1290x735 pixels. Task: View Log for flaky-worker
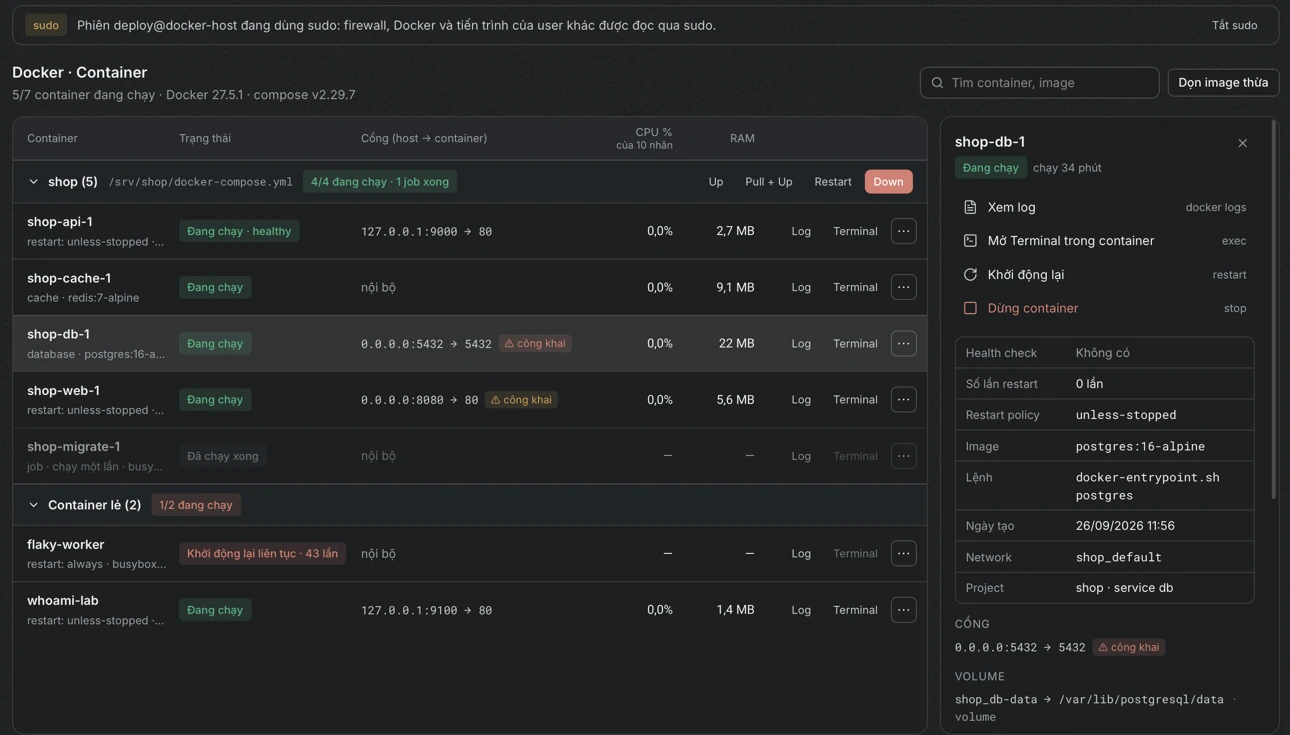(801, 553)
